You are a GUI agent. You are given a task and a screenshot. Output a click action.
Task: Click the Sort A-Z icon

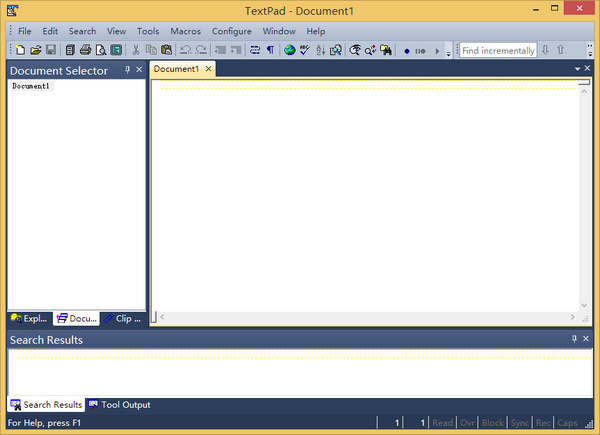(x=320, y=50)
